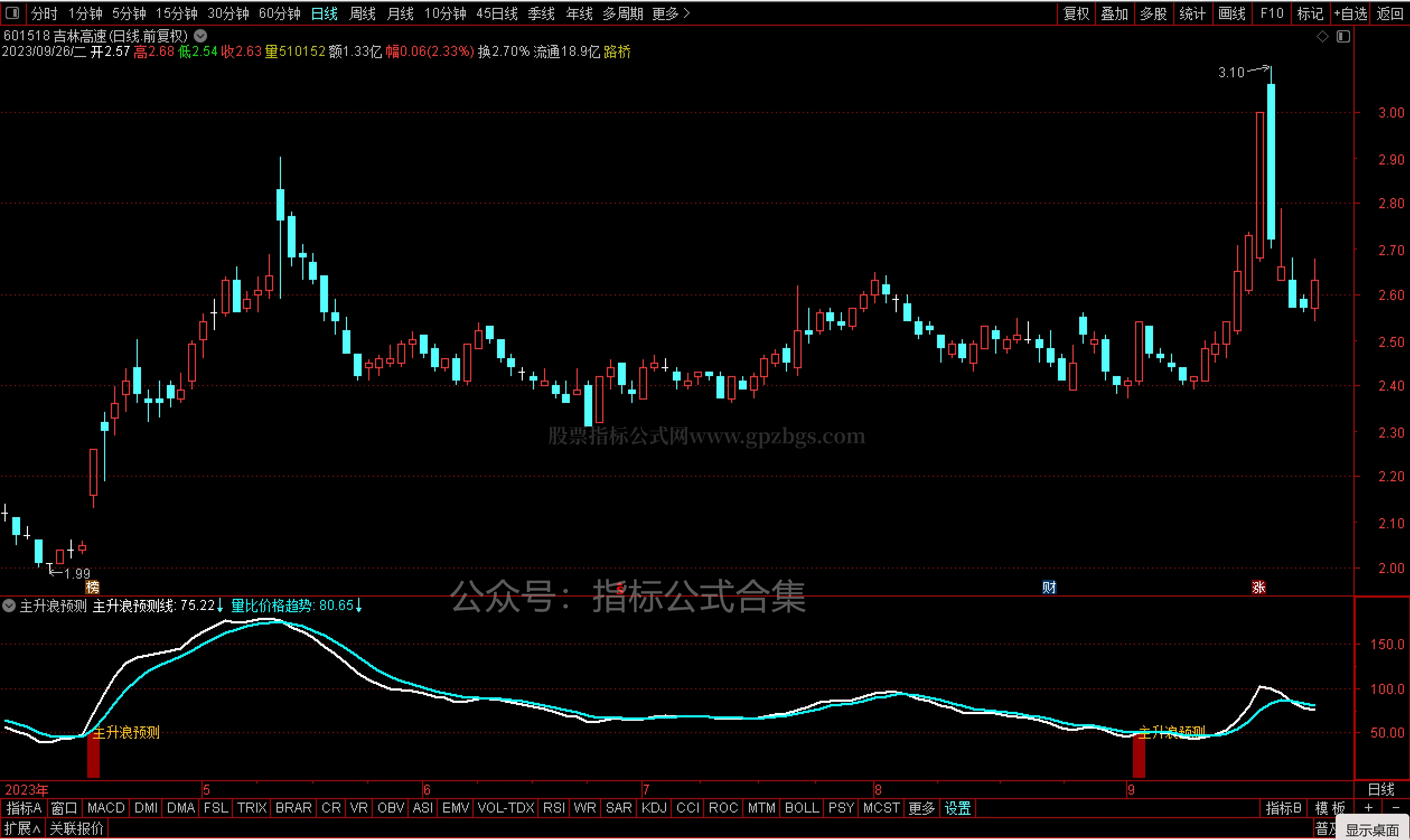Click the 日线 label at chart bottom-right

(x=1381, y=790)
